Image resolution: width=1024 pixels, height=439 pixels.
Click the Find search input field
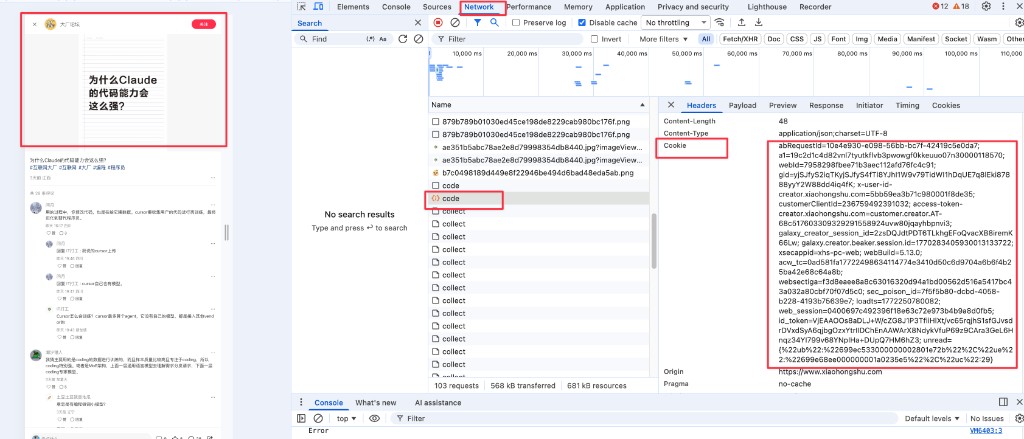[x=336, y=39]
